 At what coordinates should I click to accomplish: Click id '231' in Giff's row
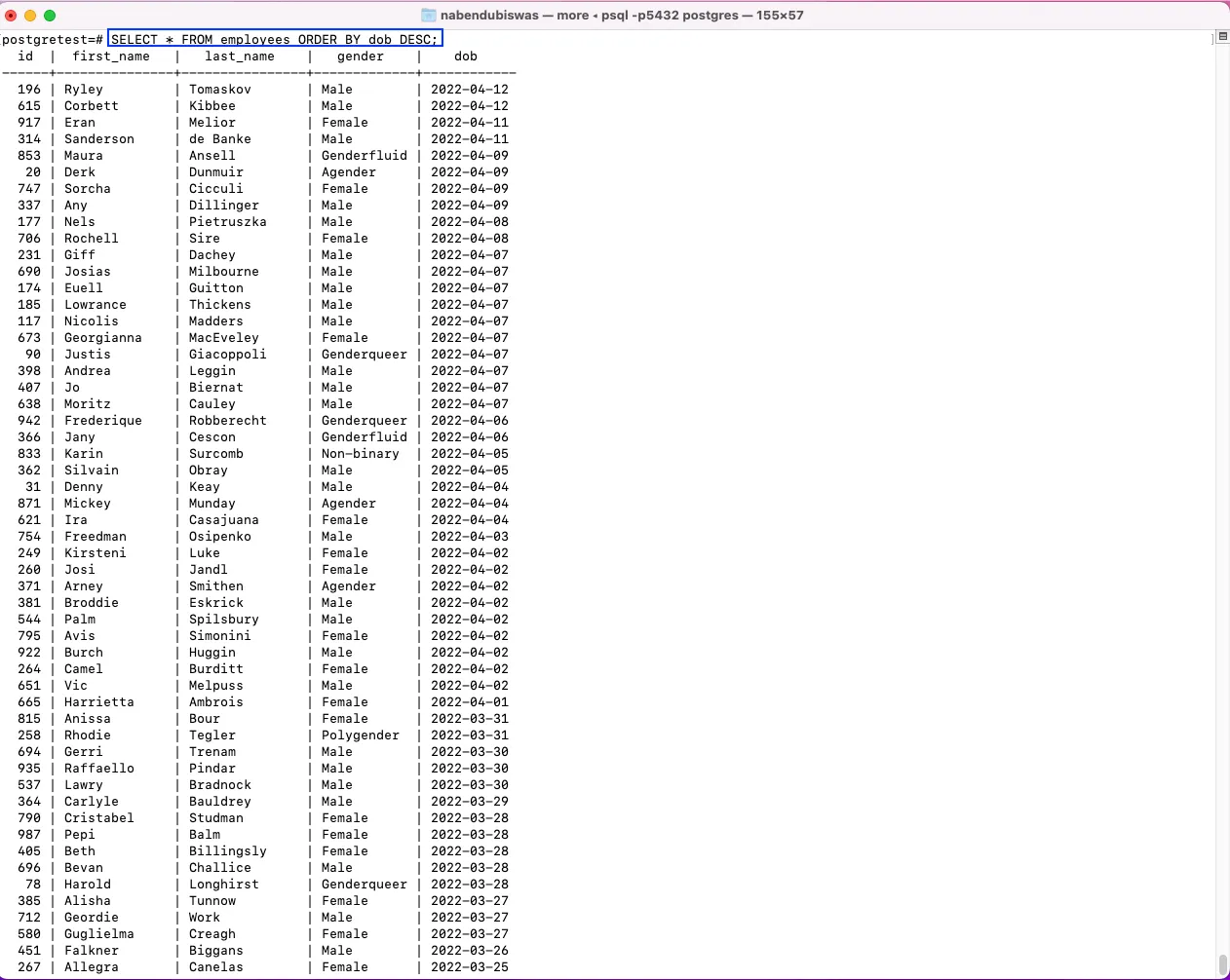pyautogui.click(x=29, y=255)
